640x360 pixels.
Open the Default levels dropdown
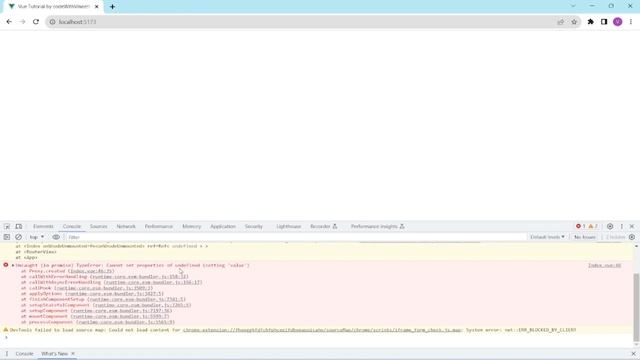pyautogui.click(x=547, y=237)
